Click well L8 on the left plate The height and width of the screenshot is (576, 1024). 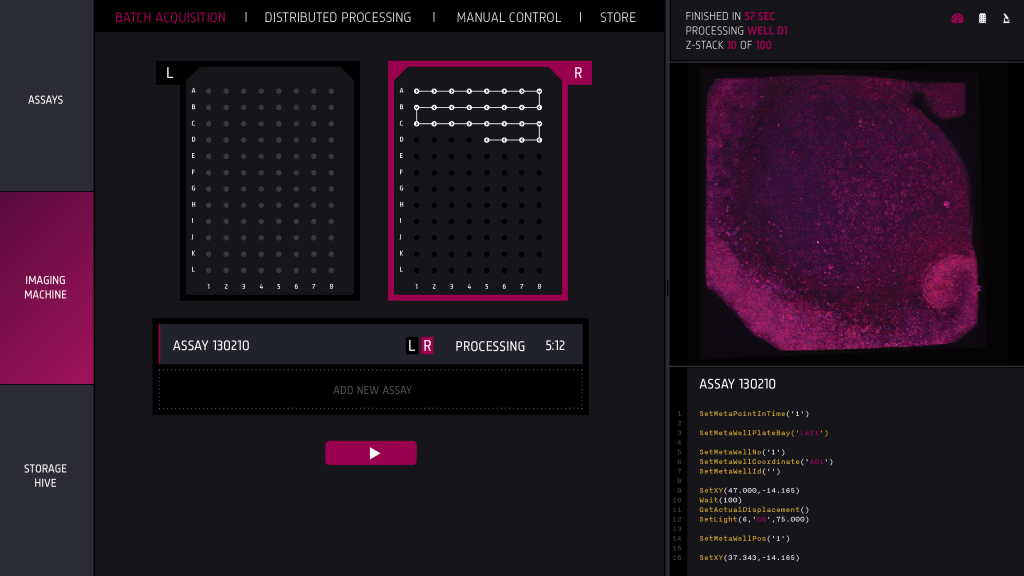pyautogui.click(x=331, y=270)
